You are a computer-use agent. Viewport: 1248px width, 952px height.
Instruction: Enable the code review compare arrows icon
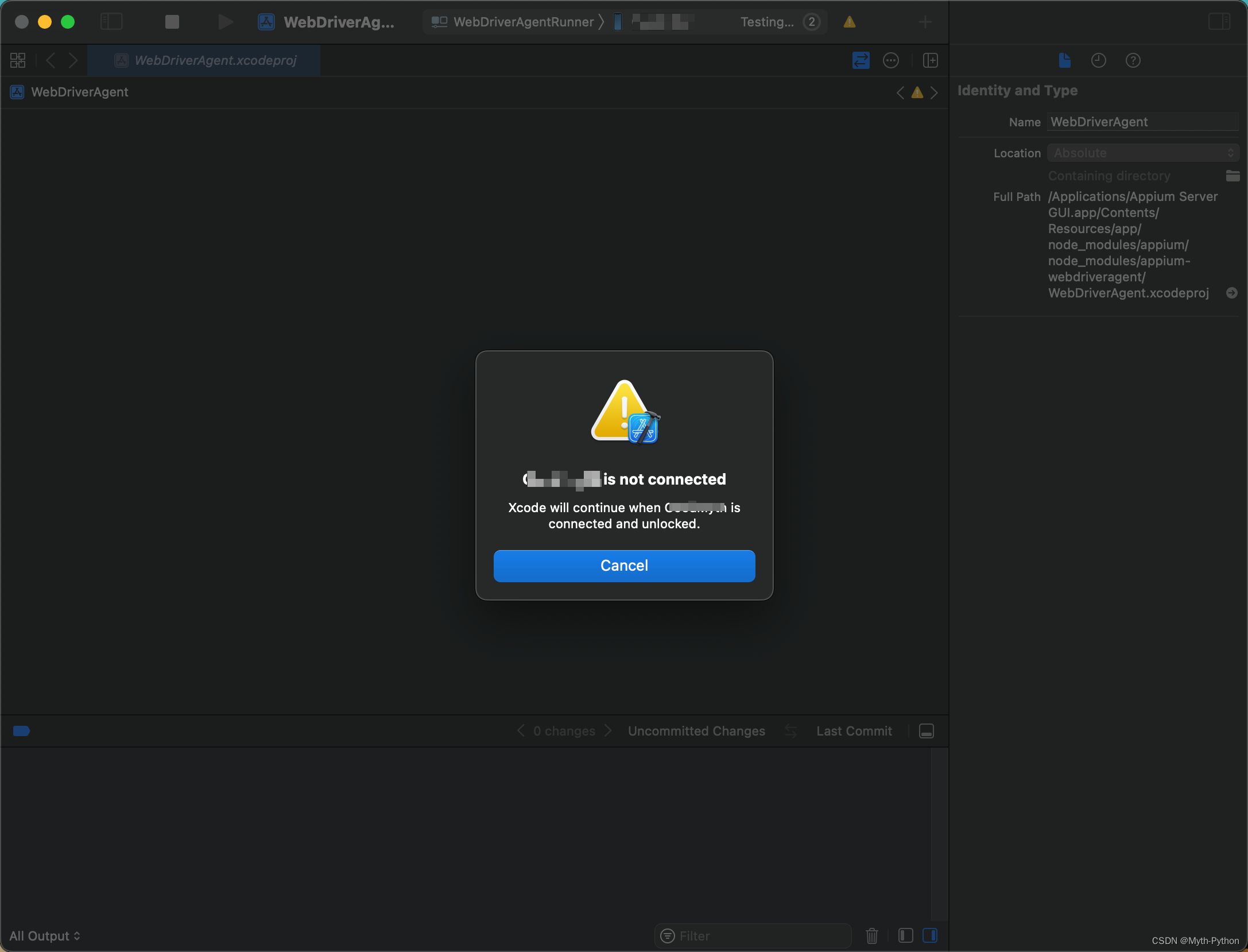click(861, 60)
